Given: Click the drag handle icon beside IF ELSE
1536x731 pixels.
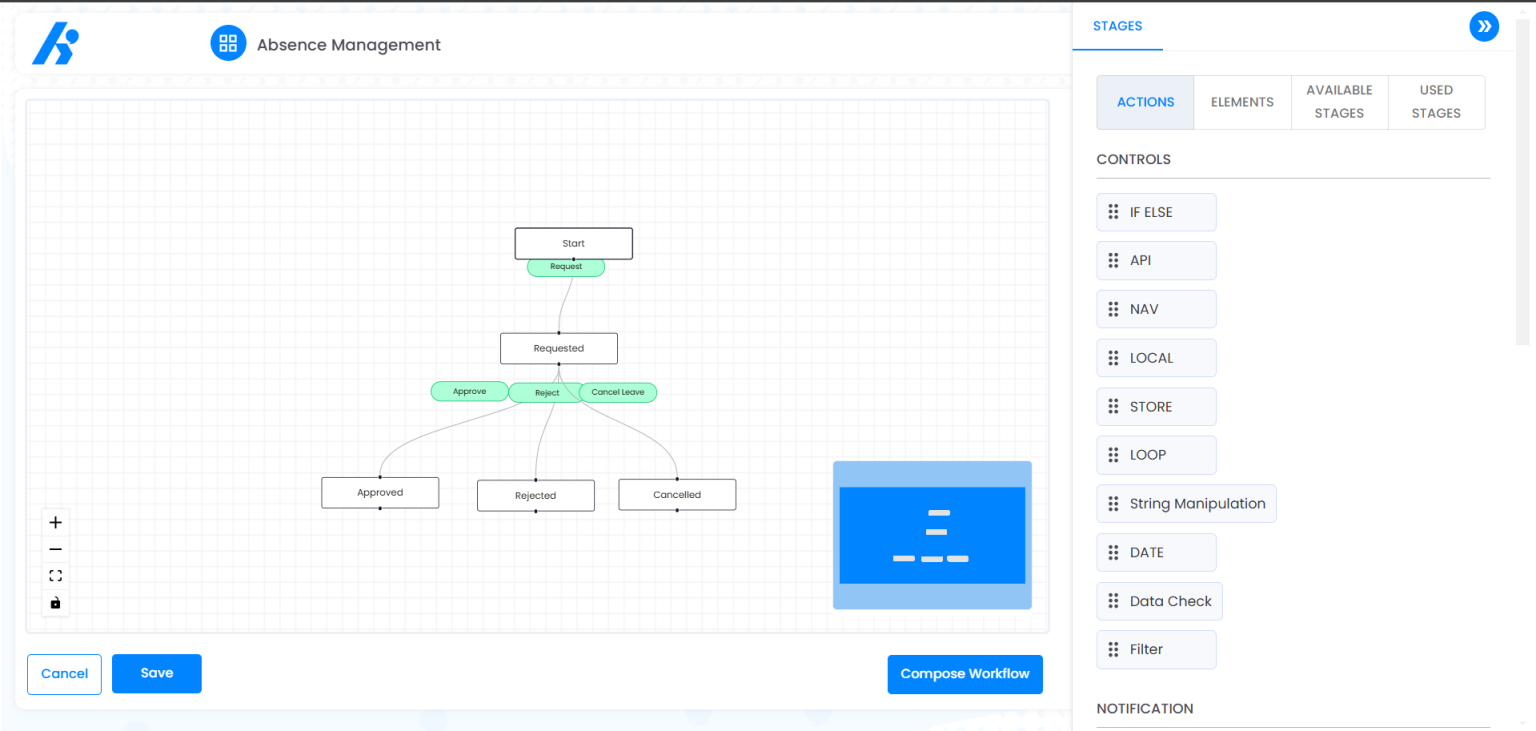Looking at the screenshot, I should tap(1113, 212).
